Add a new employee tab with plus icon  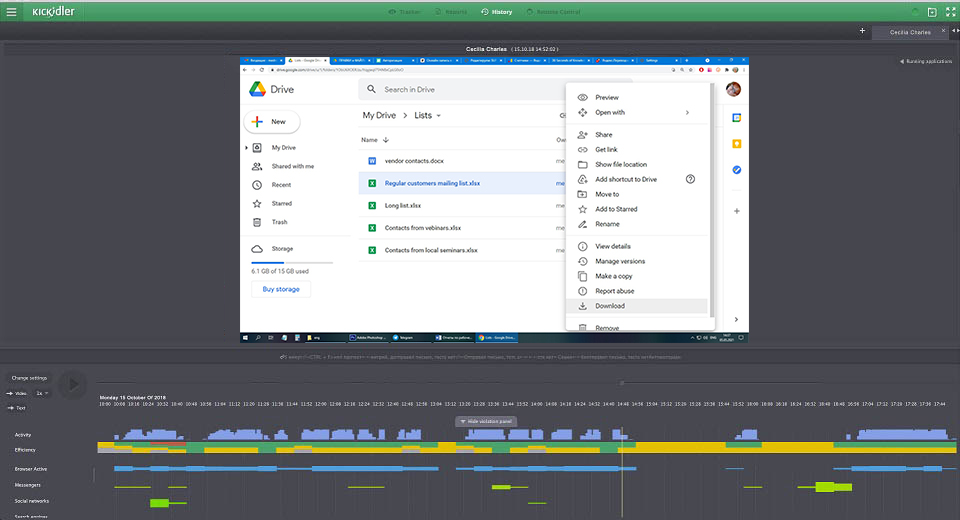pos(862,31)
